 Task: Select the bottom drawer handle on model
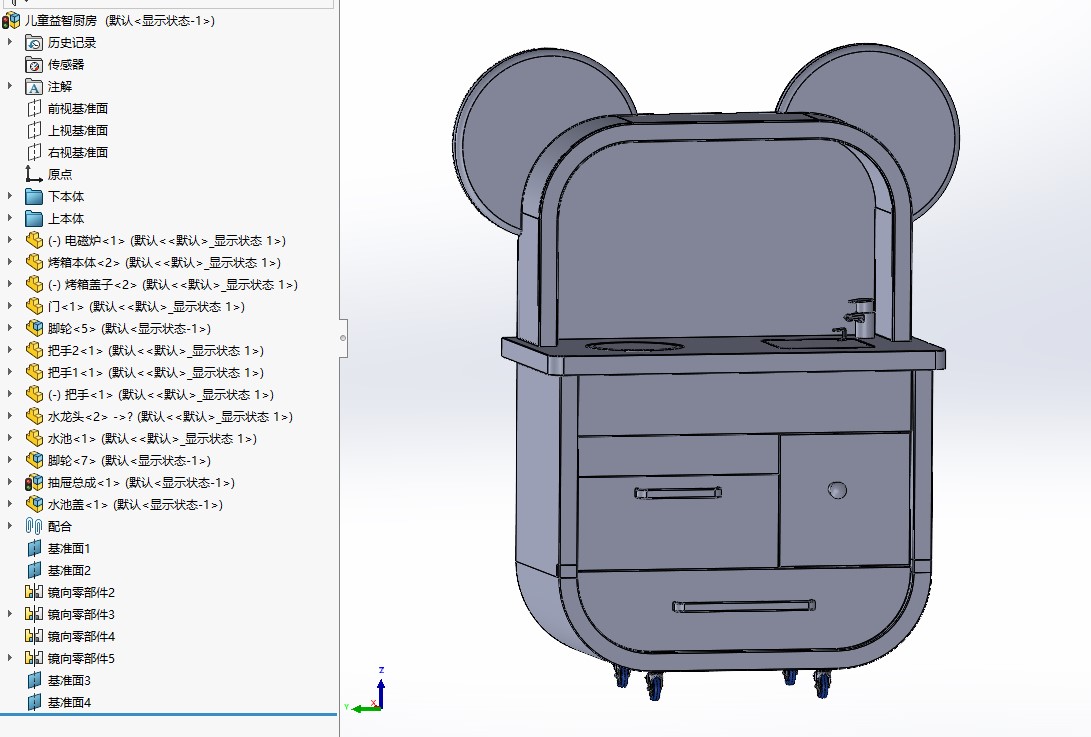pyautogui.click(x=744, y=606)
